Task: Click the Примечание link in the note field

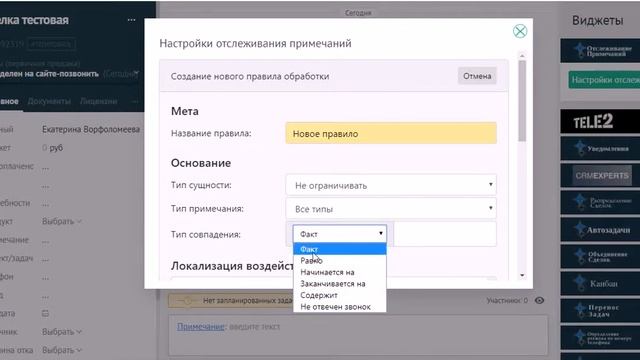Action: click(x=200, y=327)
